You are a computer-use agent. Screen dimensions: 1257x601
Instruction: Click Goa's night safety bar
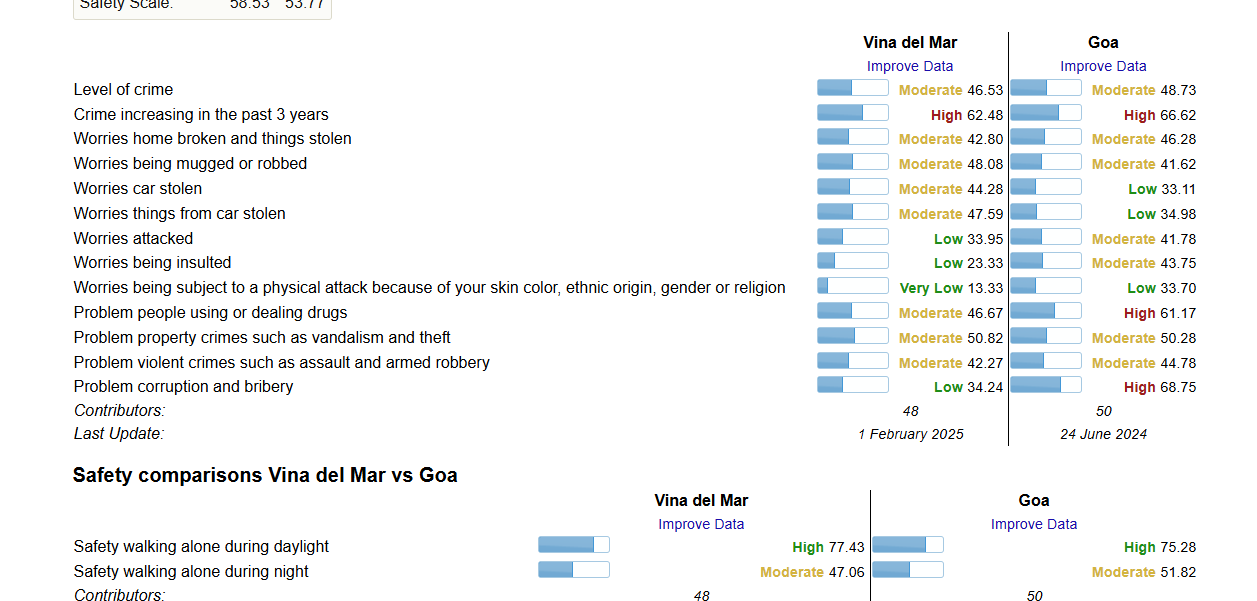[x=907, y=570]
